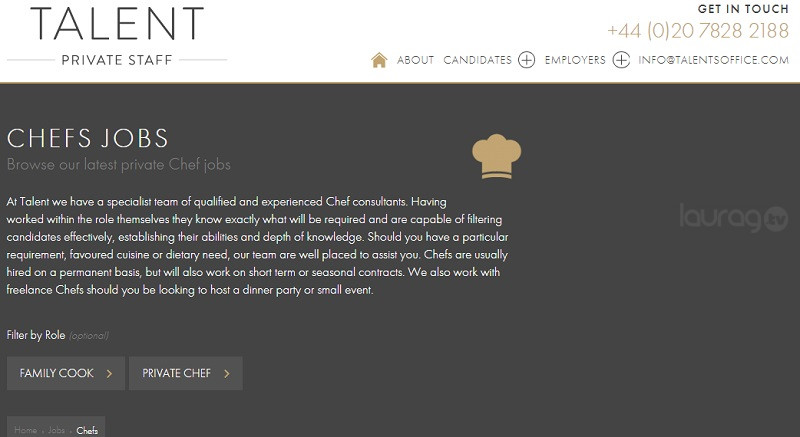
Task: Open the About menu item
Action: [x=415, y=60]
